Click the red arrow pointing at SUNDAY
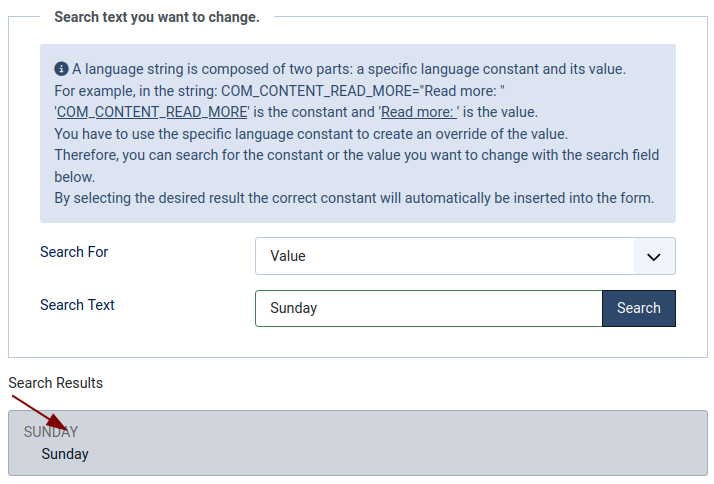This screenshot has height=484, width=714. coord(40,413)
